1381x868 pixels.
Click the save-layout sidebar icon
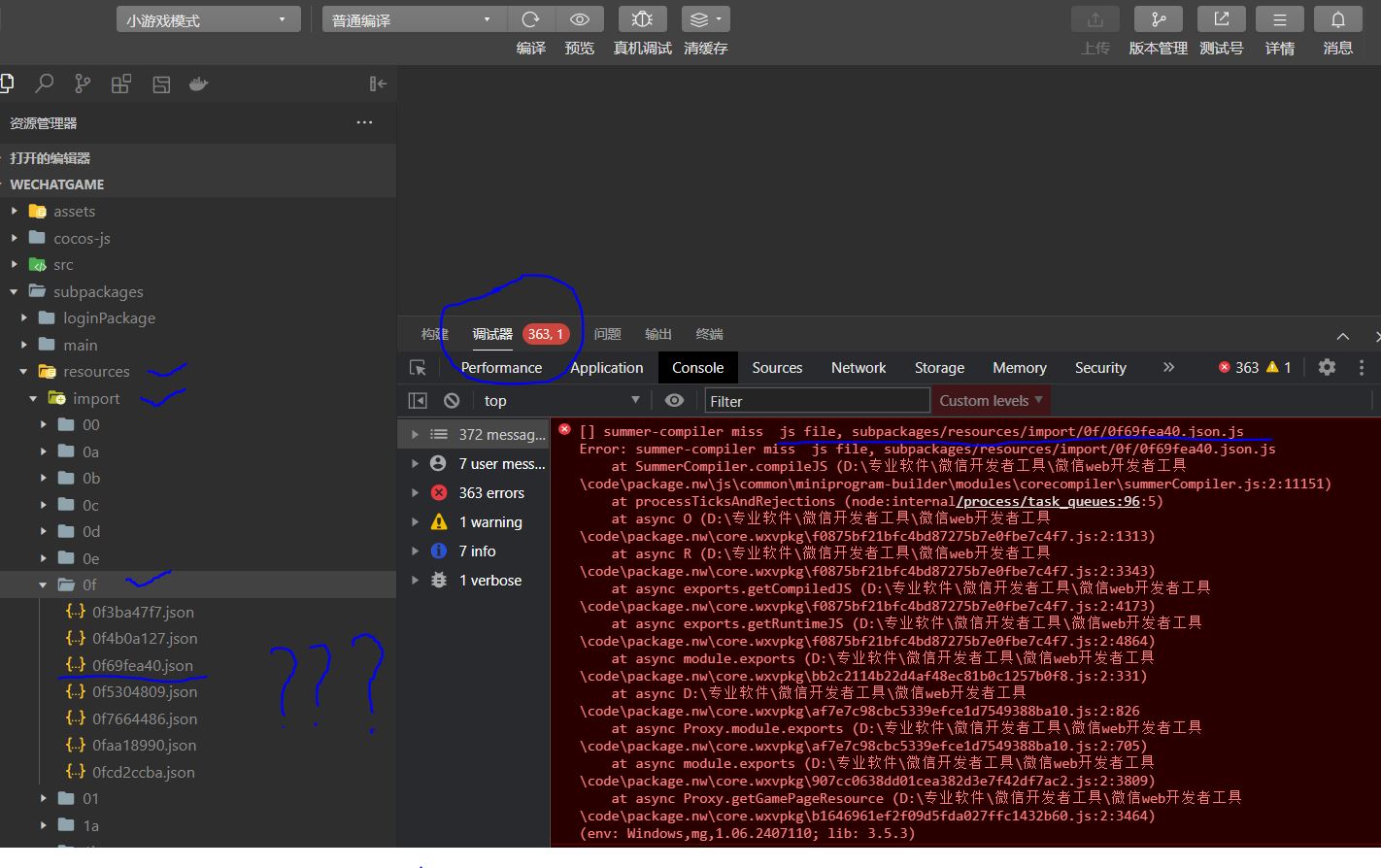(x=161, y=84)
